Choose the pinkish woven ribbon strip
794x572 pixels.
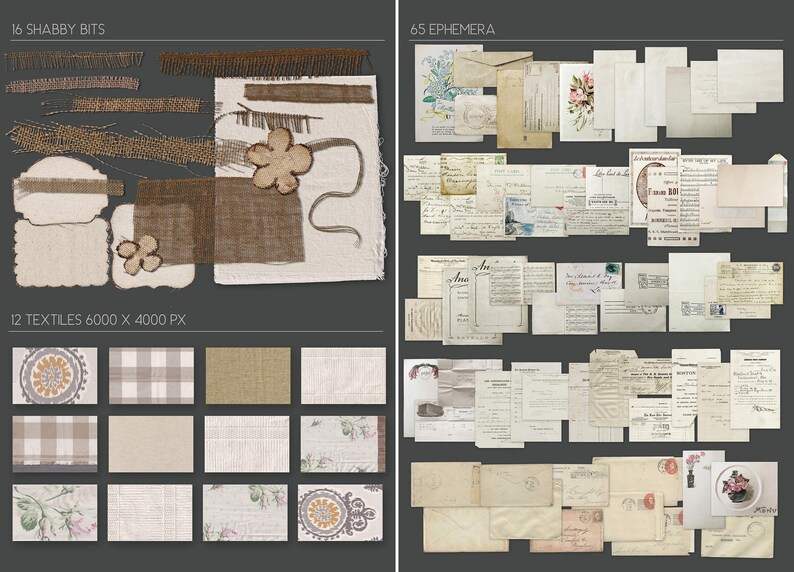[72, 84]
